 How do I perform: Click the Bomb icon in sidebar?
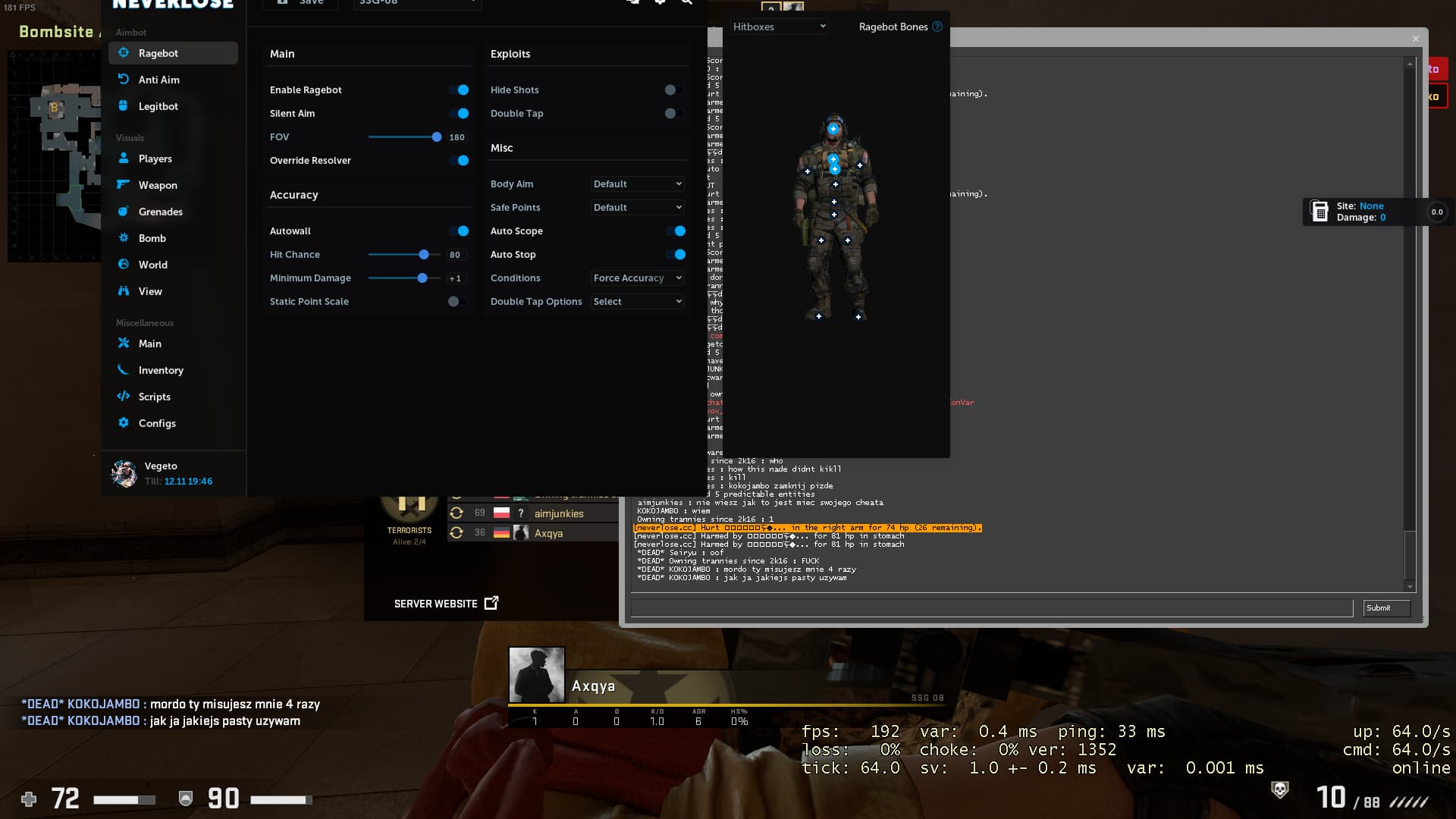(124, 238)
